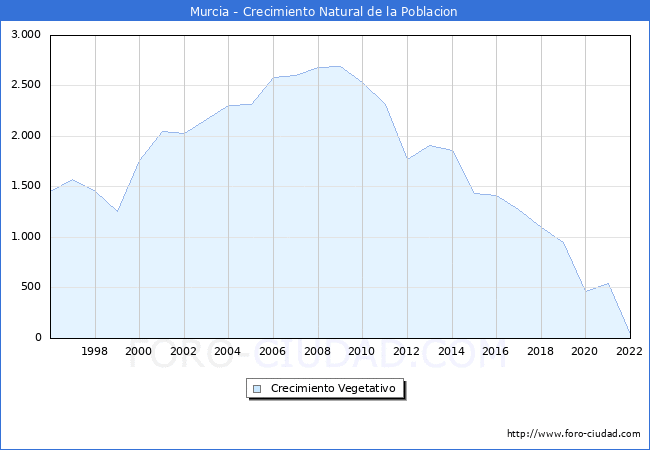Click the 500 y-axis label
The height and width of the screenshot is (450, 650).
pyautogui.click(x=31, y=287)
